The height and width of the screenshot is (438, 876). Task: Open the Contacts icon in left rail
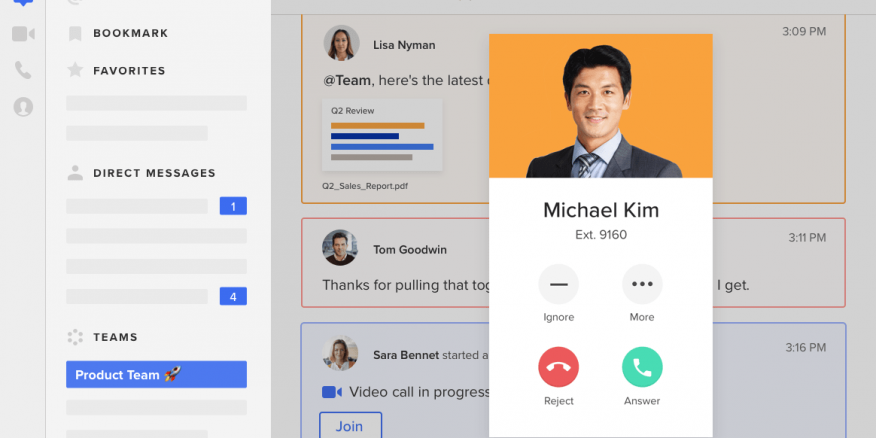click(23, 106)
